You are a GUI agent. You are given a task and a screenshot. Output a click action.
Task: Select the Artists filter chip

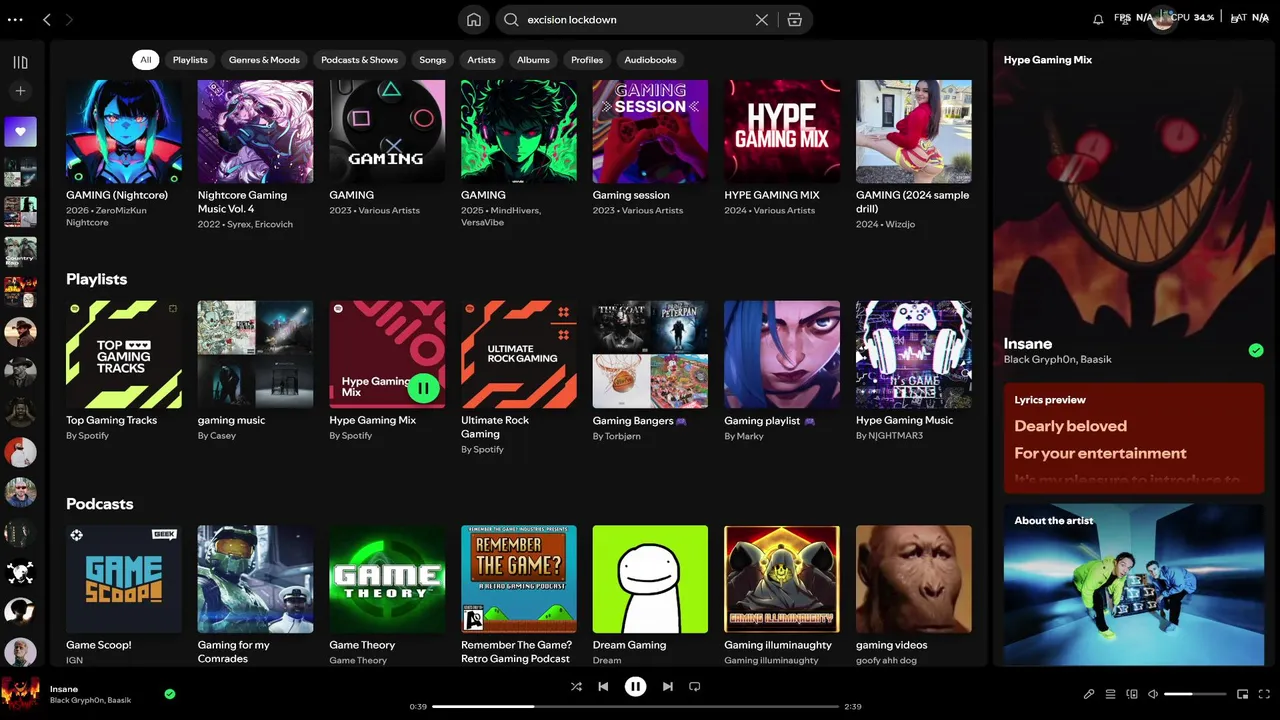[481, 60]
